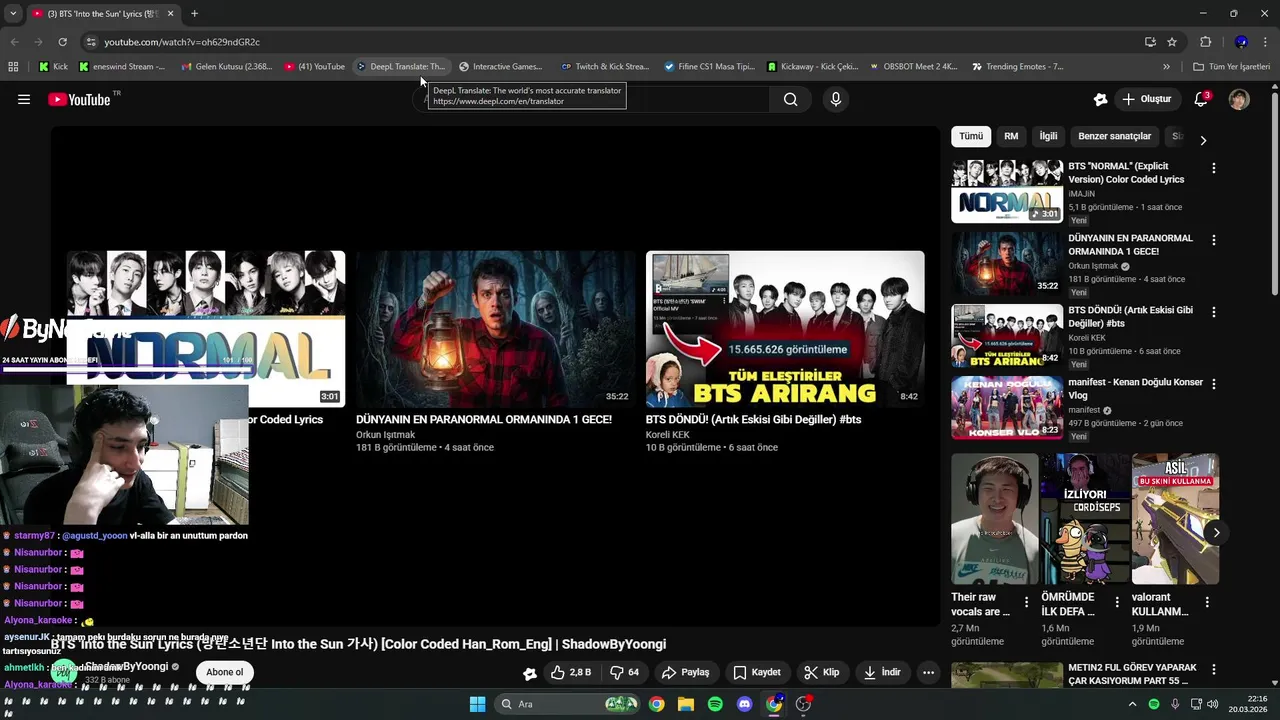Open the Tüm Yer İşaretleri folder

pos(1231,67)
